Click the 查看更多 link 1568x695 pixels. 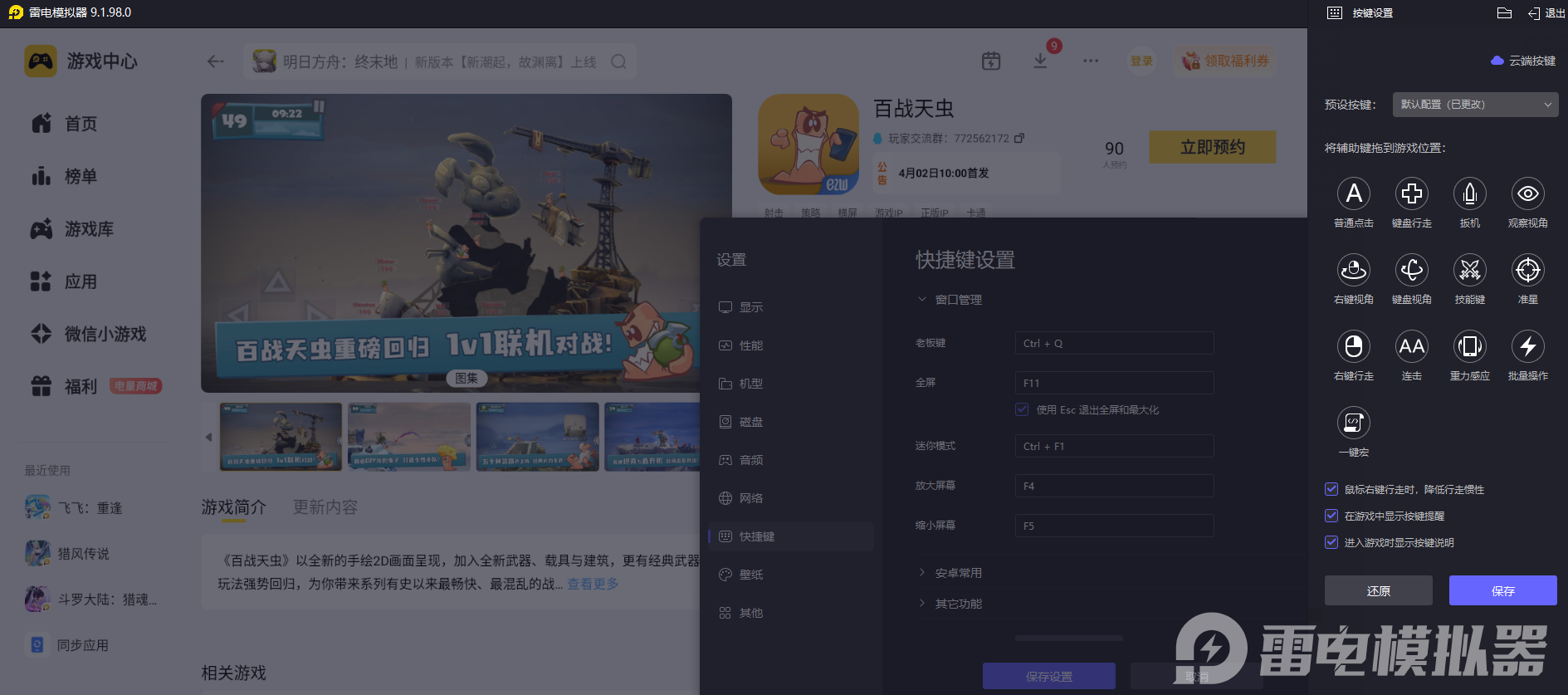coord(593,584)
